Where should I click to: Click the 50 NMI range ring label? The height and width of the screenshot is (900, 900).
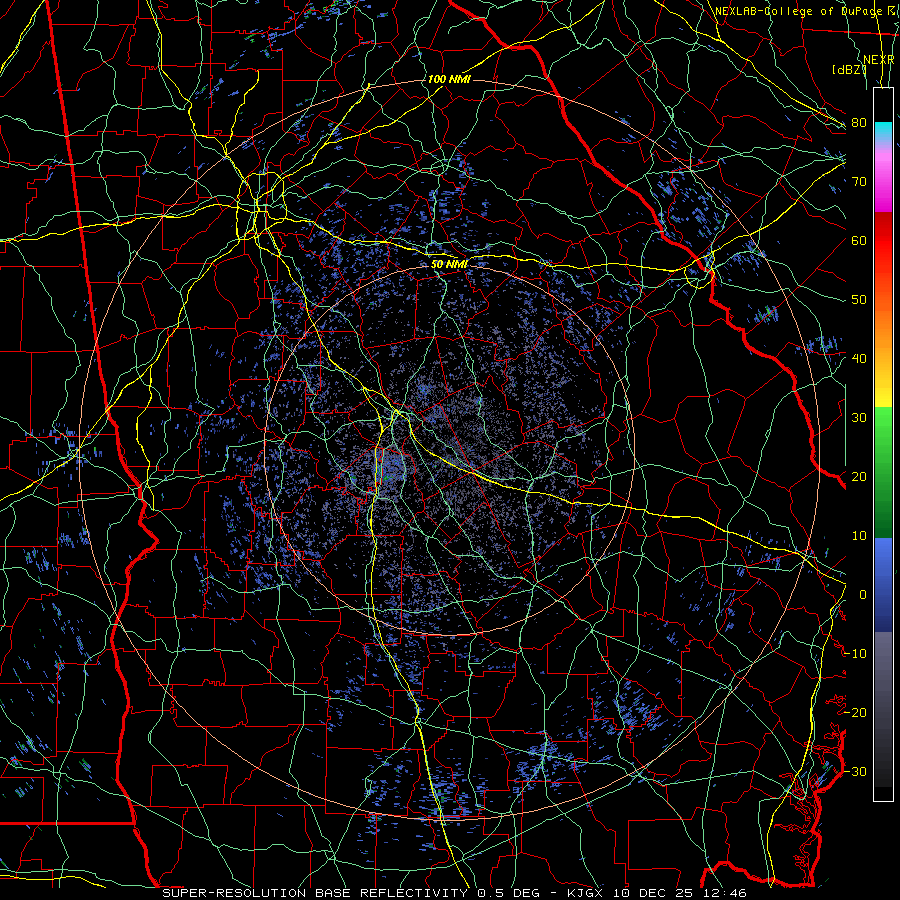(x=449, y=264)
